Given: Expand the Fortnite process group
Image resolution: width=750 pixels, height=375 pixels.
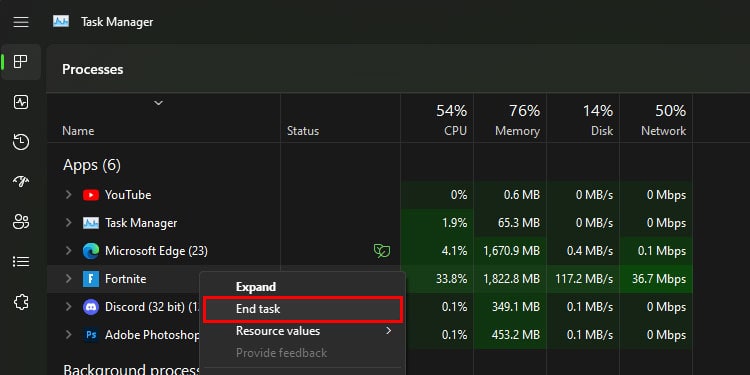Looking at the screenshot, I should [68, 278].
